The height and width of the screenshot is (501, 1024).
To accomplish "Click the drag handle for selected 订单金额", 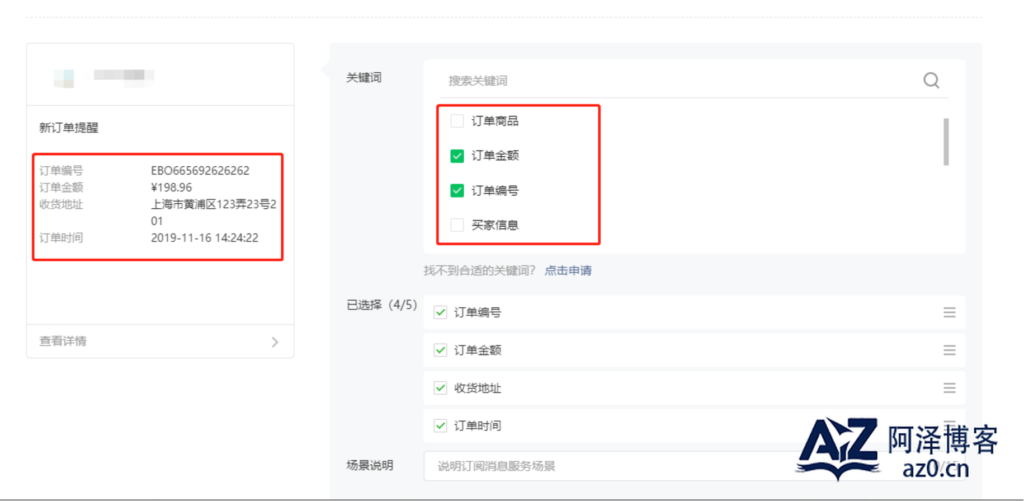I will tap(950, 350).
